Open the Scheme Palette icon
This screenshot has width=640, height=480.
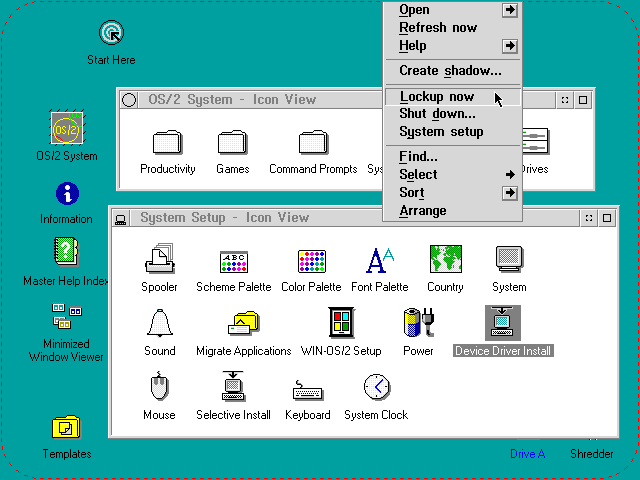[233, 261]
